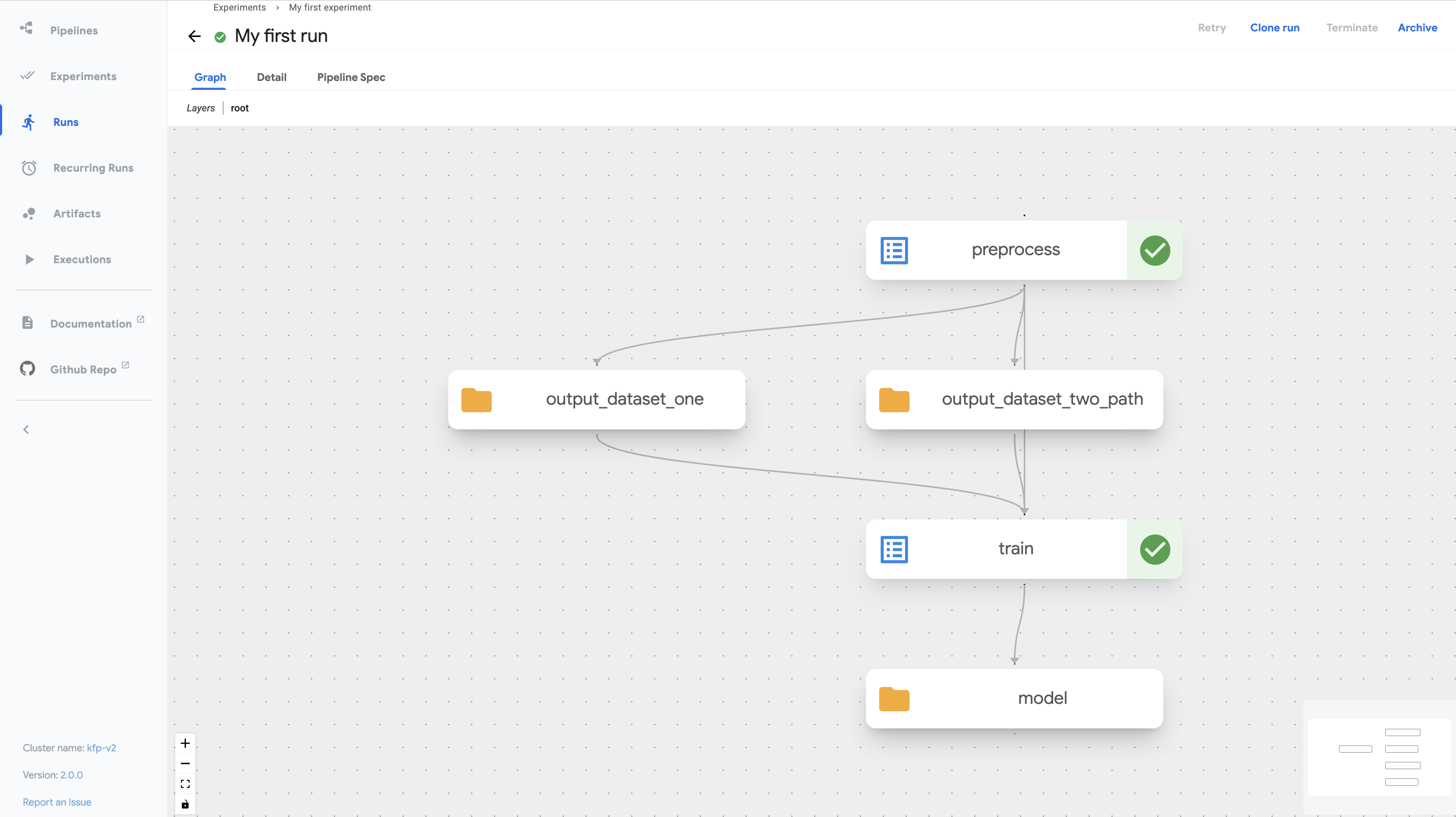Toggle the left sidebar collapse arrow
The height and width of the screenshot is (817, 1456).
click(x=26, y=429)
